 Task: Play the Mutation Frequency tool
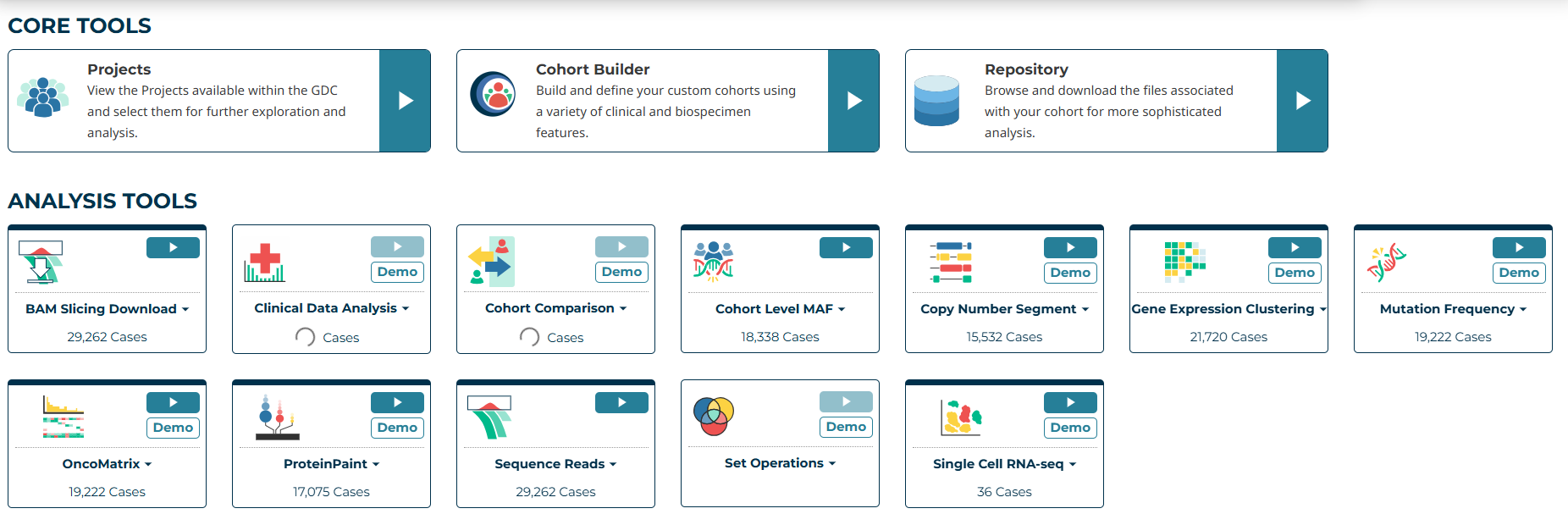[1519, 247]
